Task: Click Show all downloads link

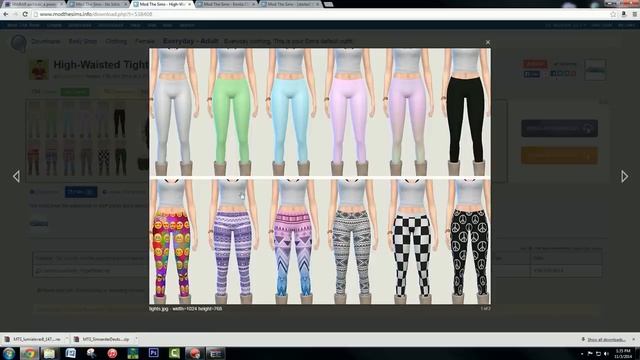Action: point(605,340)
